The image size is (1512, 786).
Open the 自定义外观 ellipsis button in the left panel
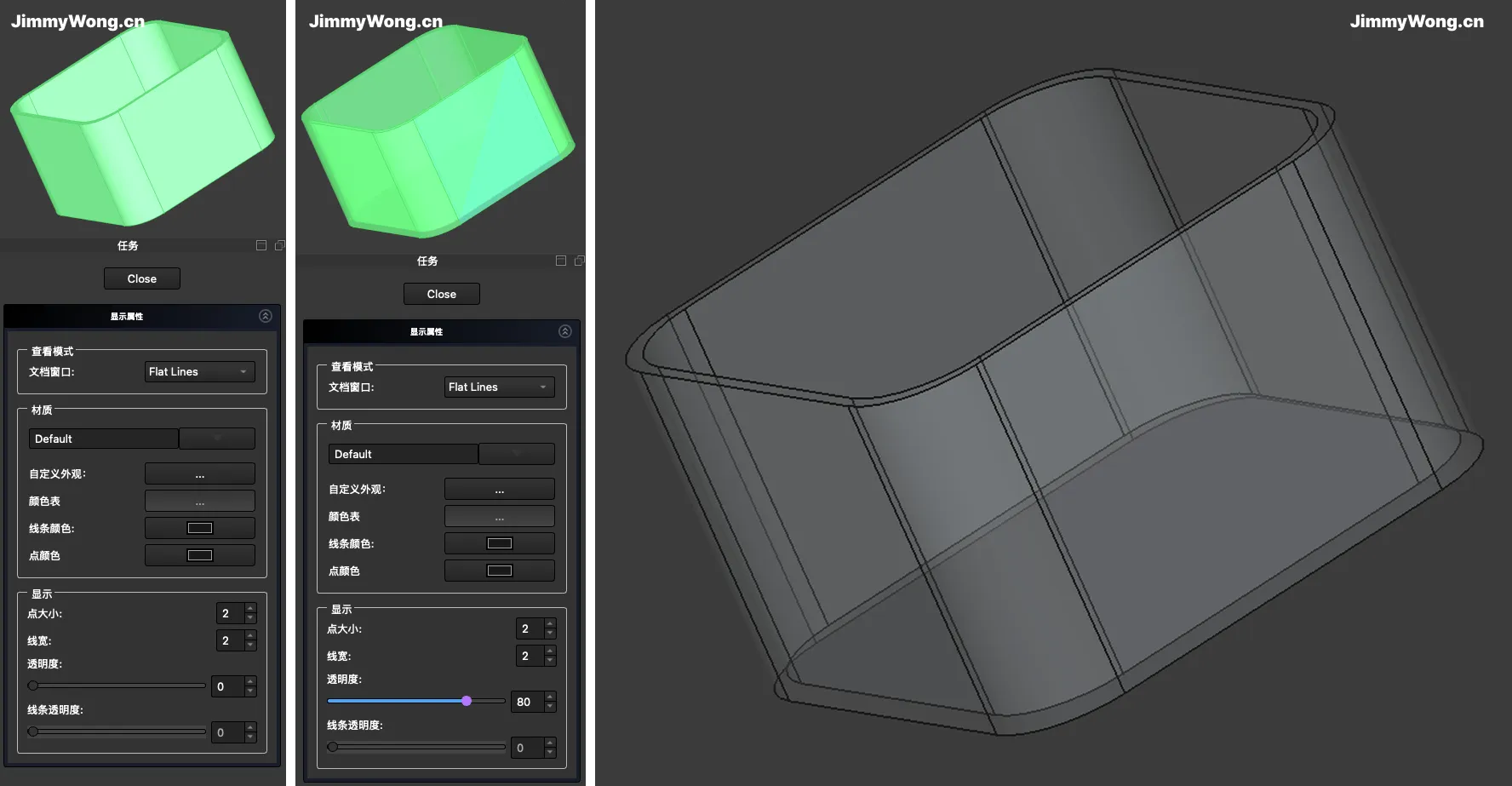point(200,474)
